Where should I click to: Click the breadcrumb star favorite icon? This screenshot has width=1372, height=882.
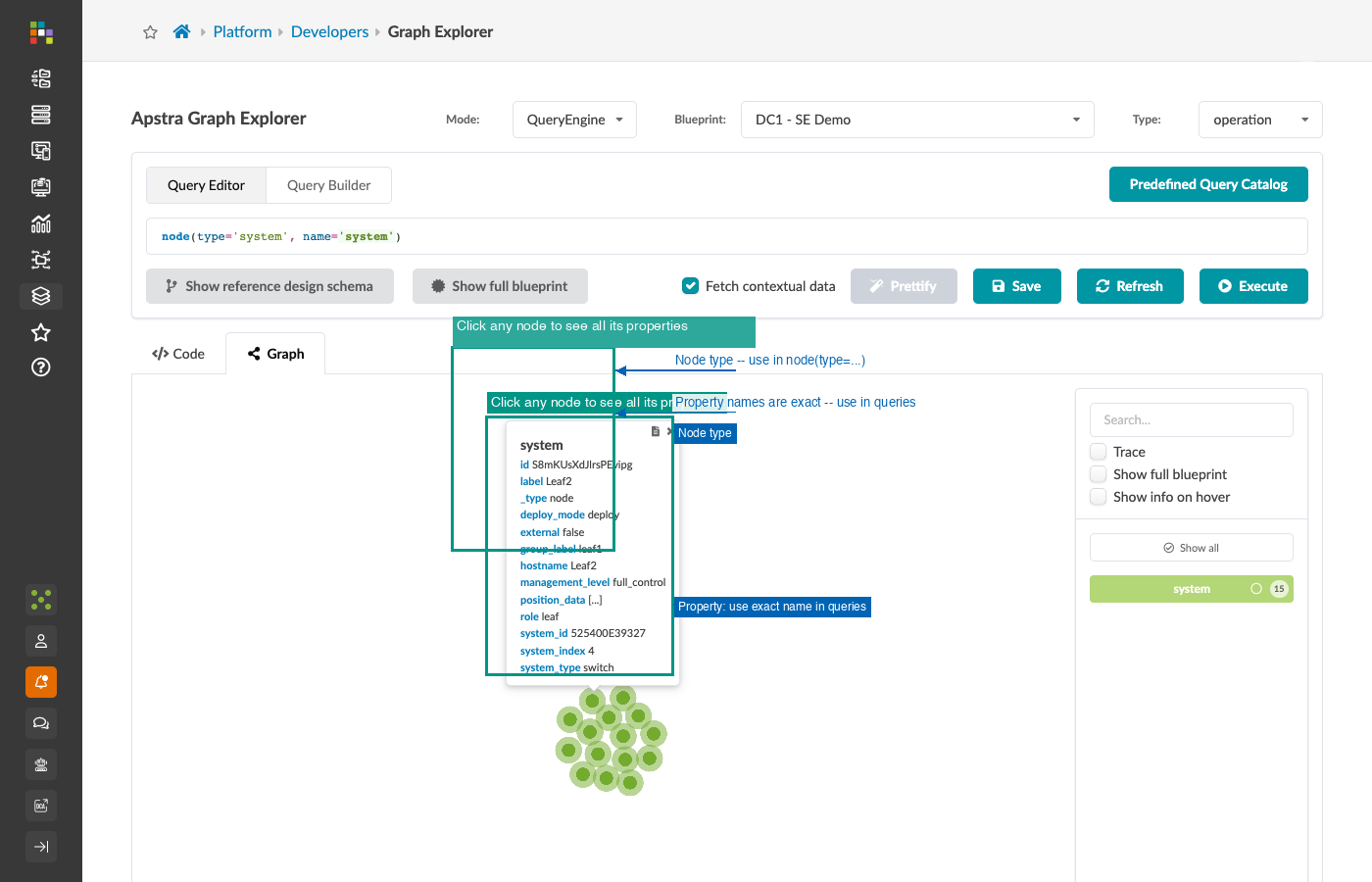tap(150, 32)
